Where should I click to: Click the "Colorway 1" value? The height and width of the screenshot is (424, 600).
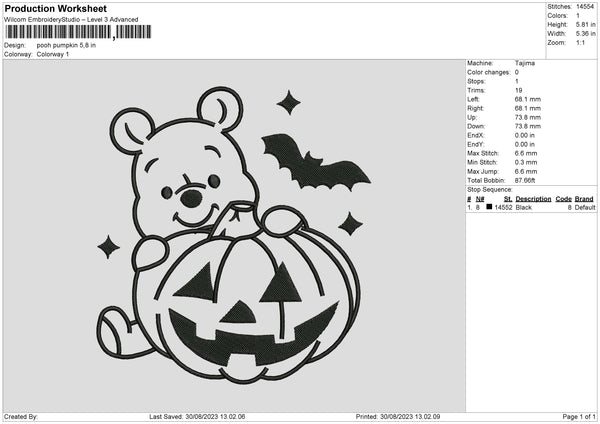53,54
